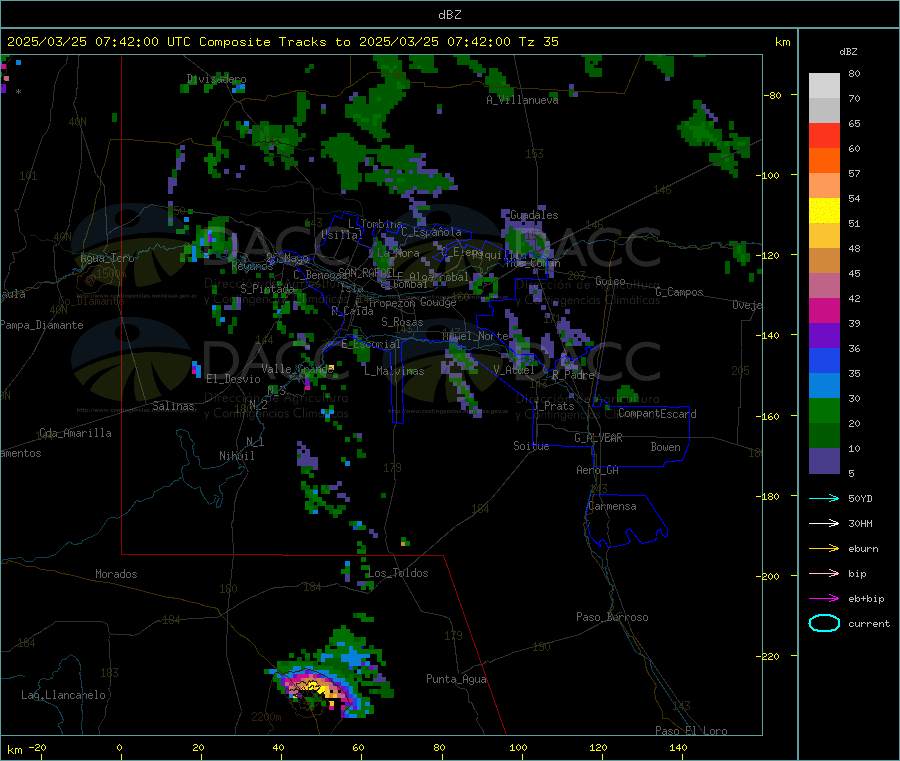900x761 pixels.
Task: Click the cyan 50YD arrow legend symbol
Action: 824,498
